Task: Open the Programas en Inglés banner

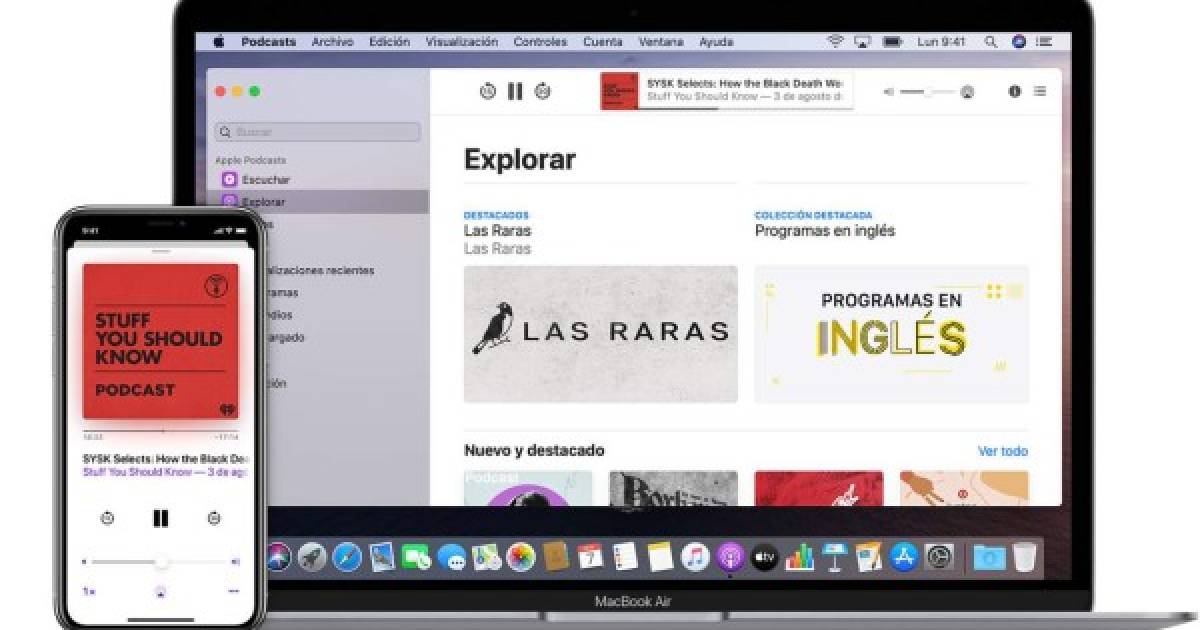Action: (892, 334)
